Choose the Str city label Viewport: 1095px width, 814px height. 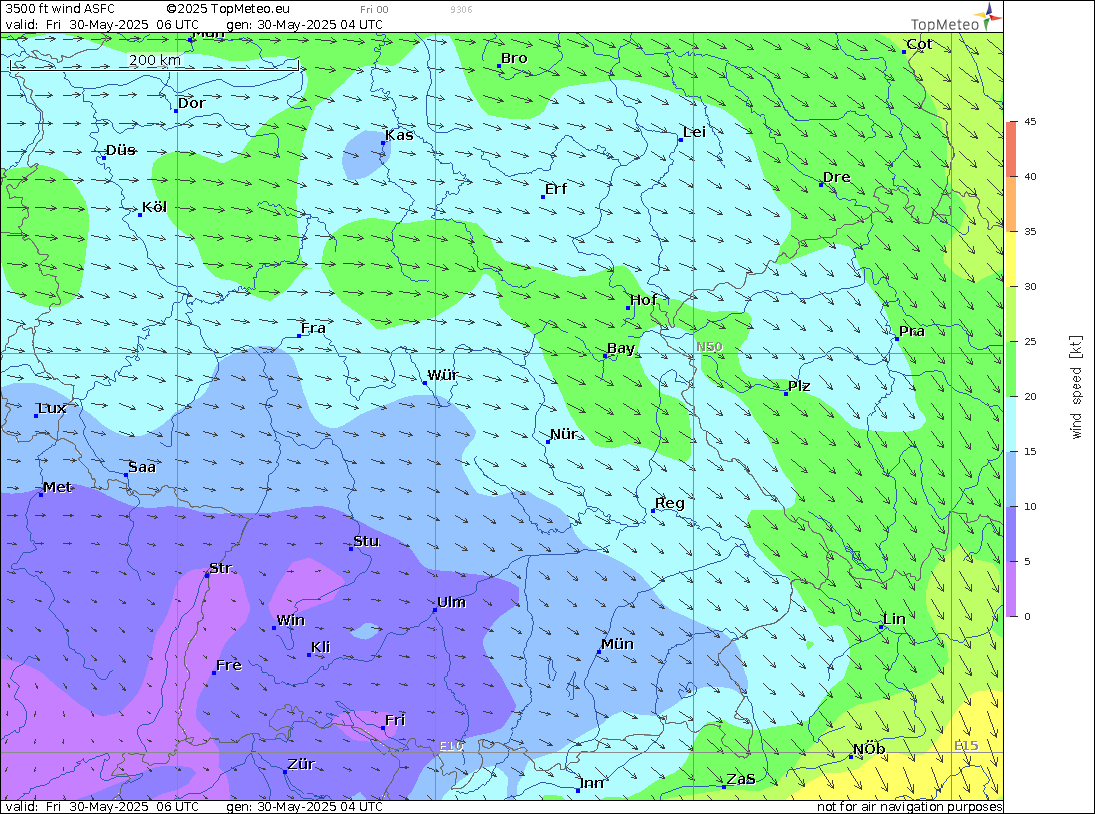click(221, 568)
